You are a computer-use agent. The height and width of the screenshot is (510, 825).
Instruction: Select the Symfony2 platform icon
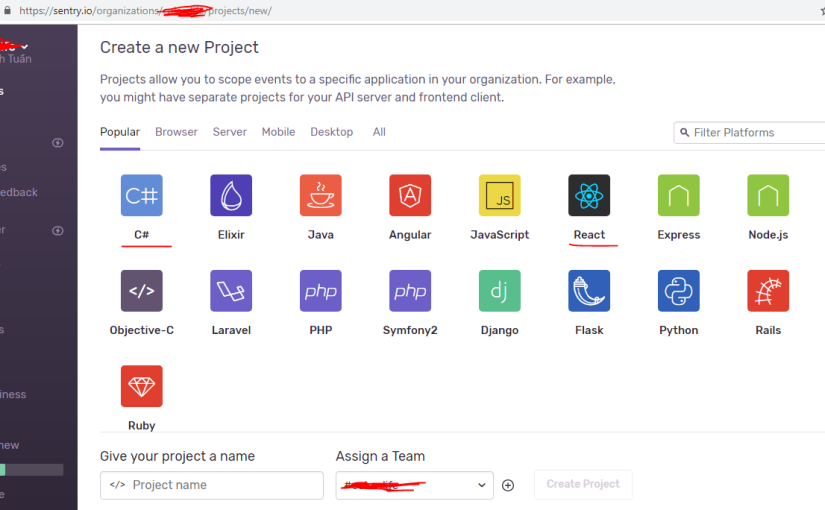click(x=410, y=291)
